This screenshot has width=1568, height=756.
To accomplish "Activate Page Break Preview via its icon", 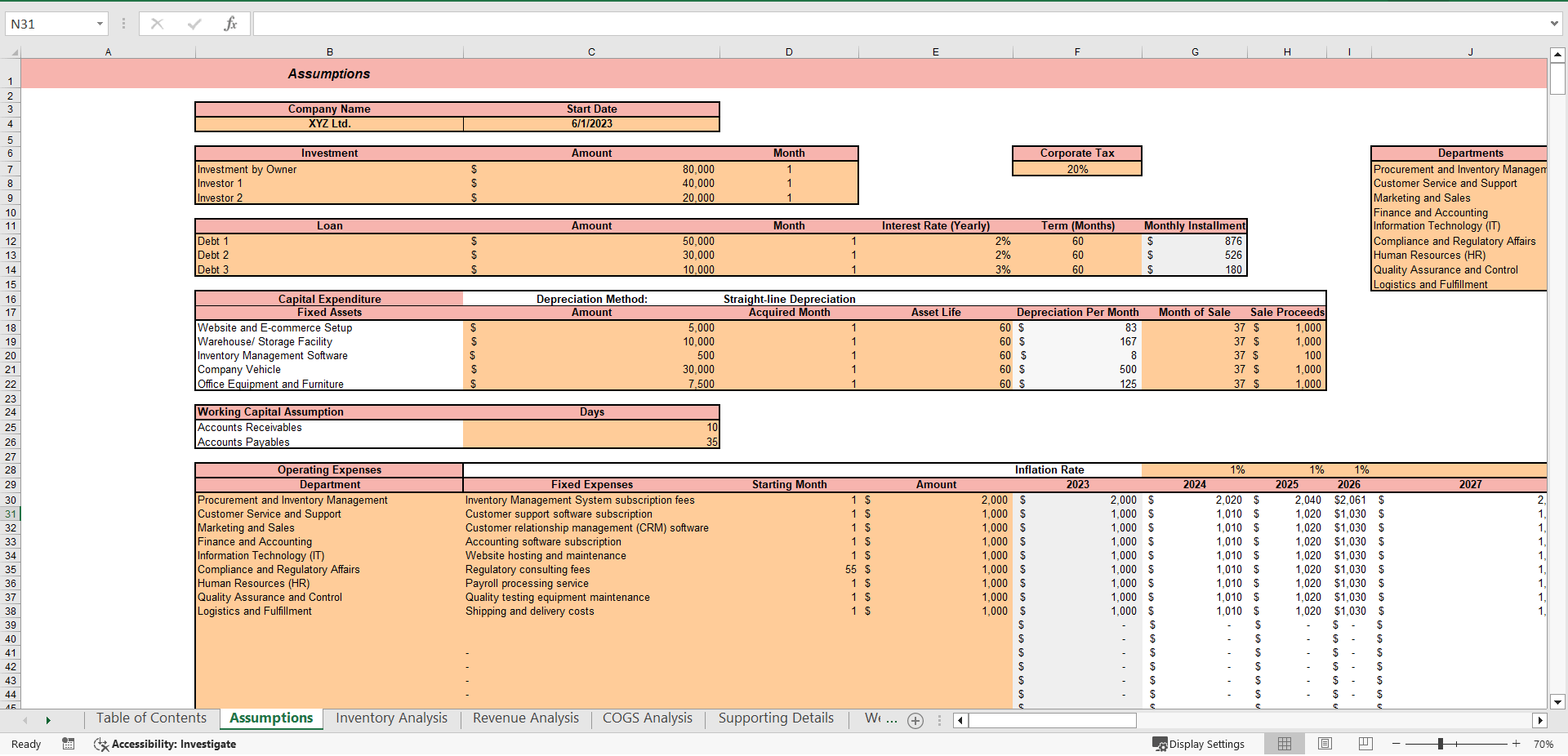I will 1365,744.
